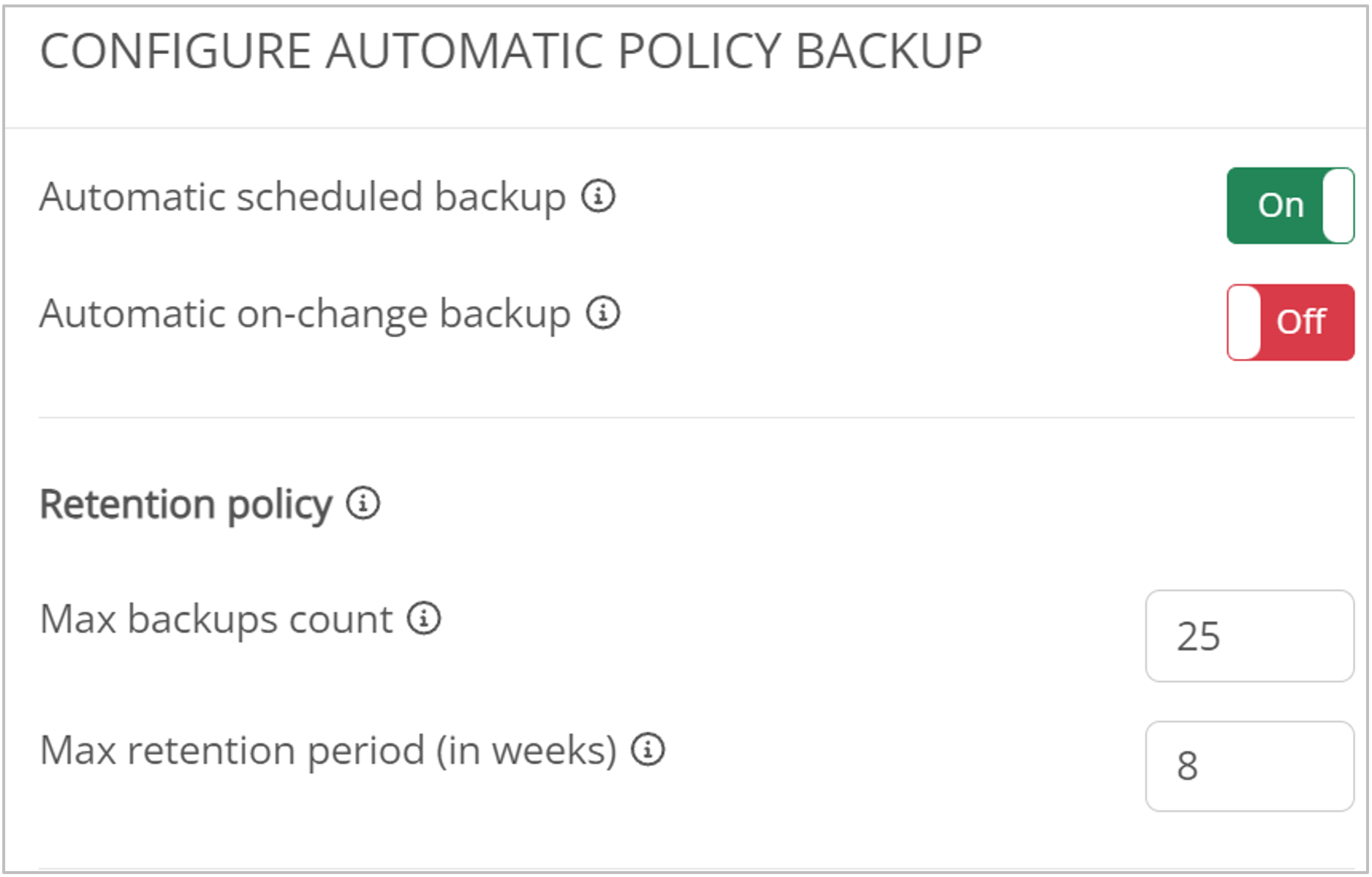
Task: Open the Retention policy info icon
Action: [x=363, y=503]
